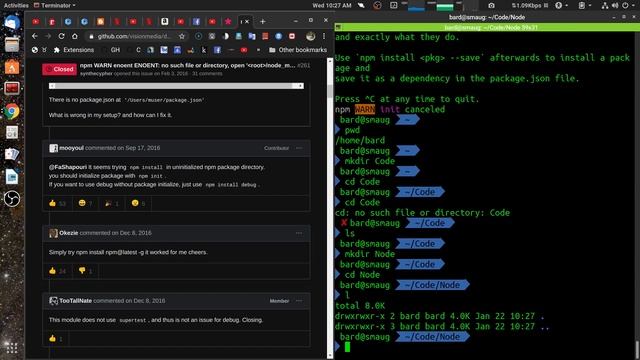Switch to the orange-icon browser tab
This screenshot has height=360, width=640.
(x=100, y=22)
